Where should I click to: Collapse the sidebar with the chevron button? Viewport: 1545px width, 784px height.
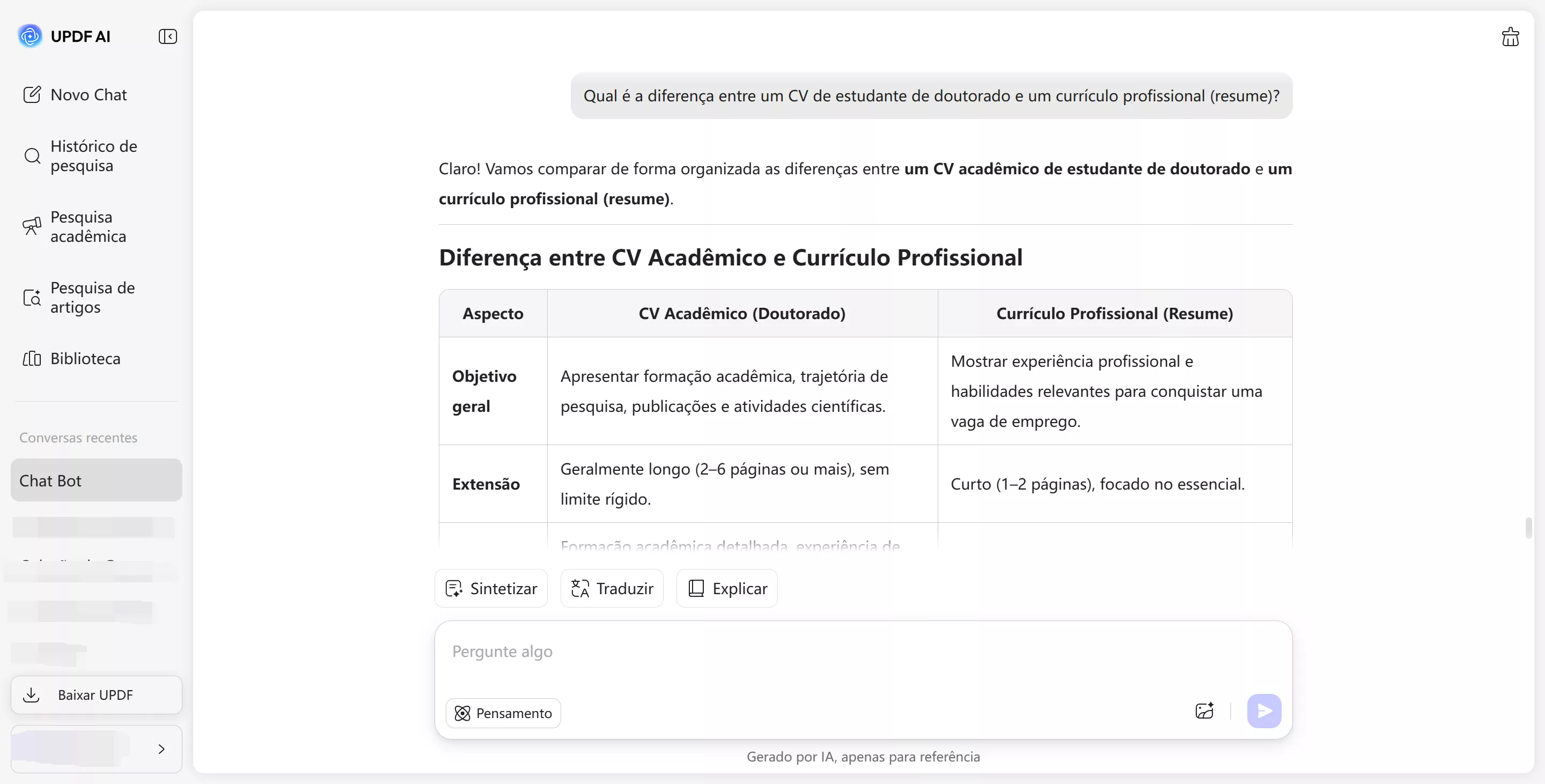click(x=168, y=36)
